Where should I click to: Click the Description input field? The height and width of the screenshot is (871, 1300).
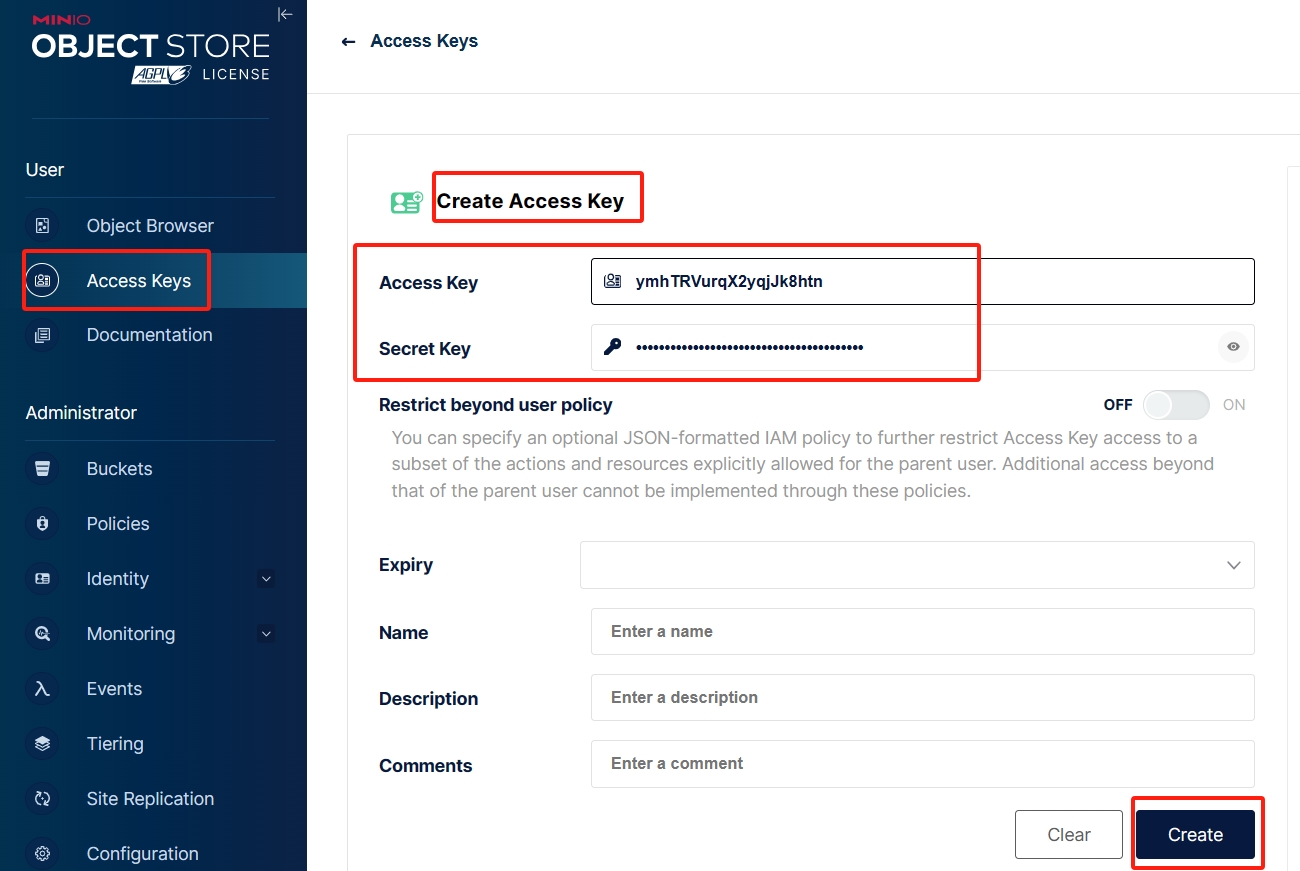point(922,698)
